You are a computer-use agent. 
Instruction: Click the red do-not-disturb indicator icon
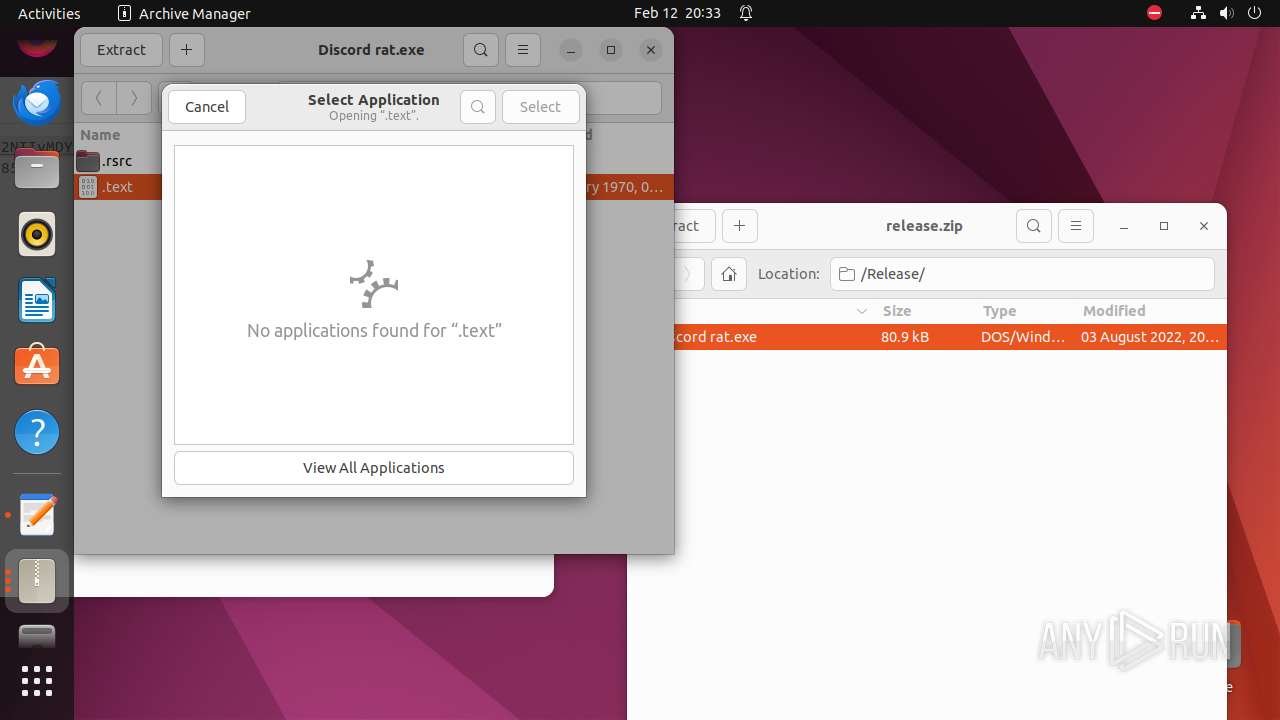(1155, 13)
